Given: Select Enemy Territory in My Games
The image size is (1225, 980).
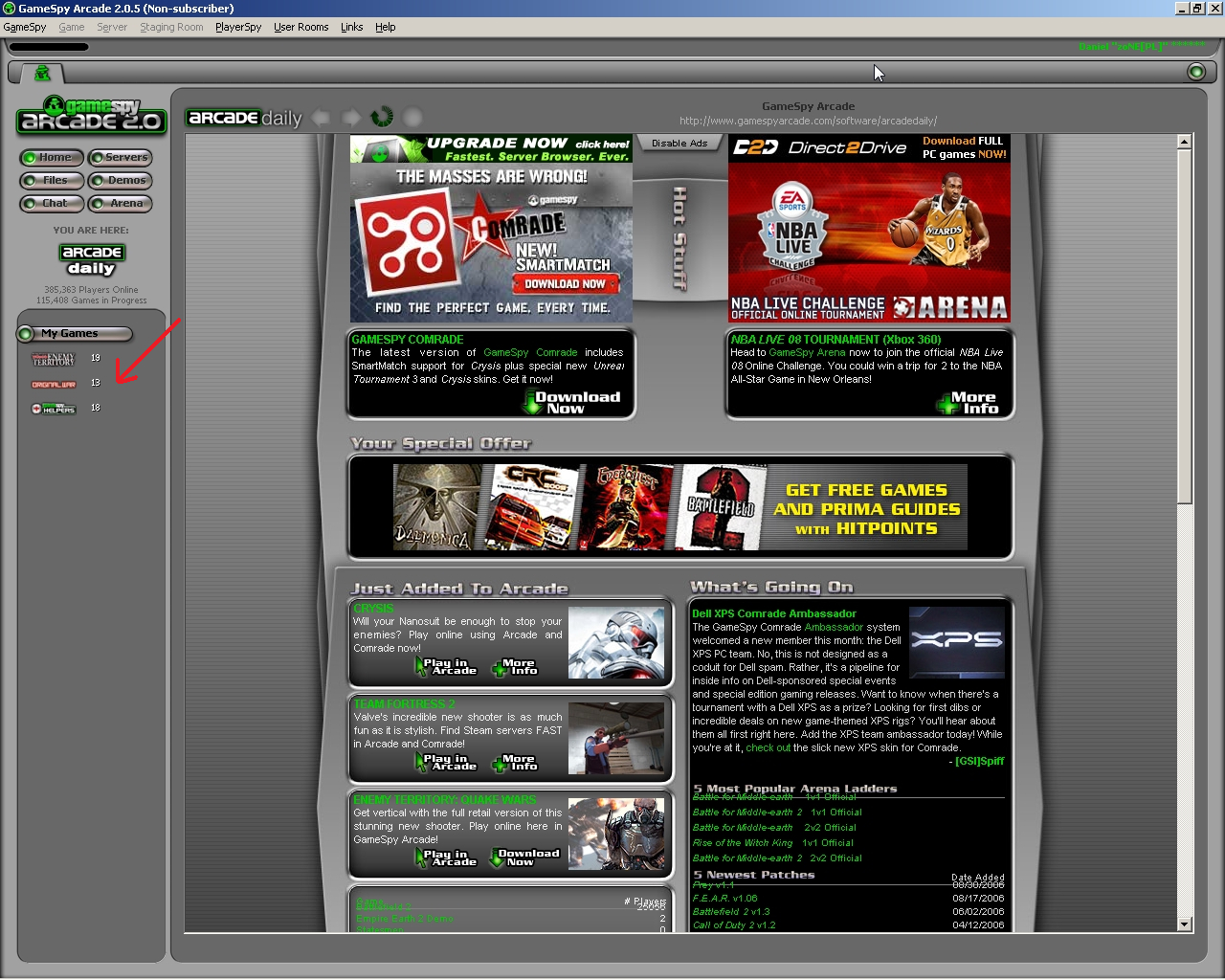Looking at the screenshot, I should point(54,359).
